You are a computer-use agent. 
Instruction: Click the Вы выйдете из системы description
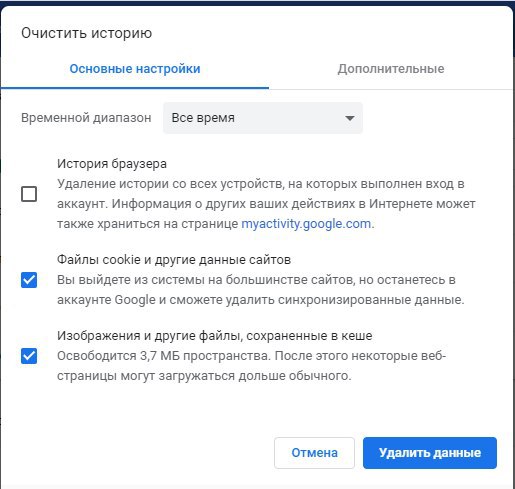[261, 290]
